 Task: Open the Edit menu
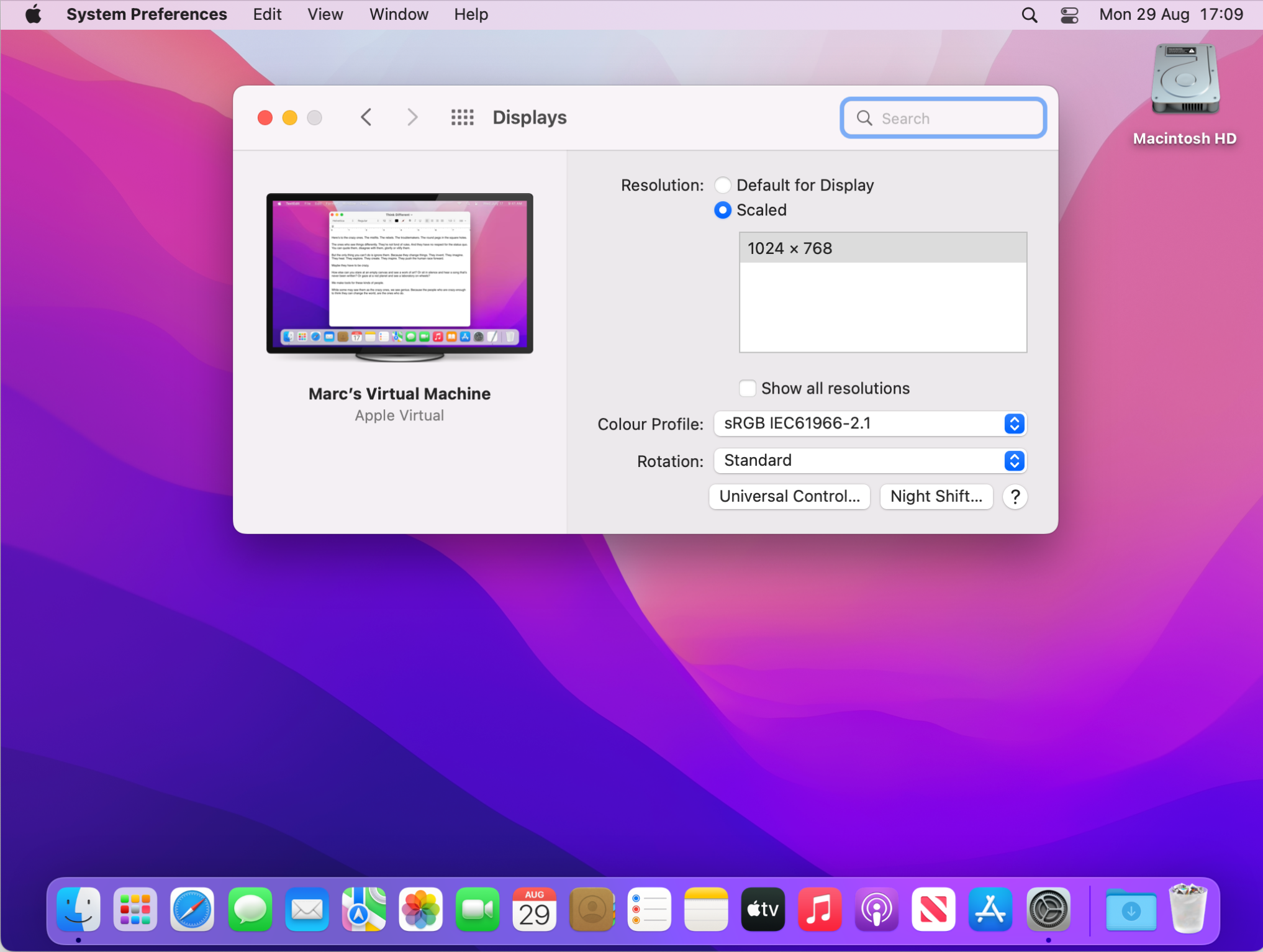pos(268,14)
